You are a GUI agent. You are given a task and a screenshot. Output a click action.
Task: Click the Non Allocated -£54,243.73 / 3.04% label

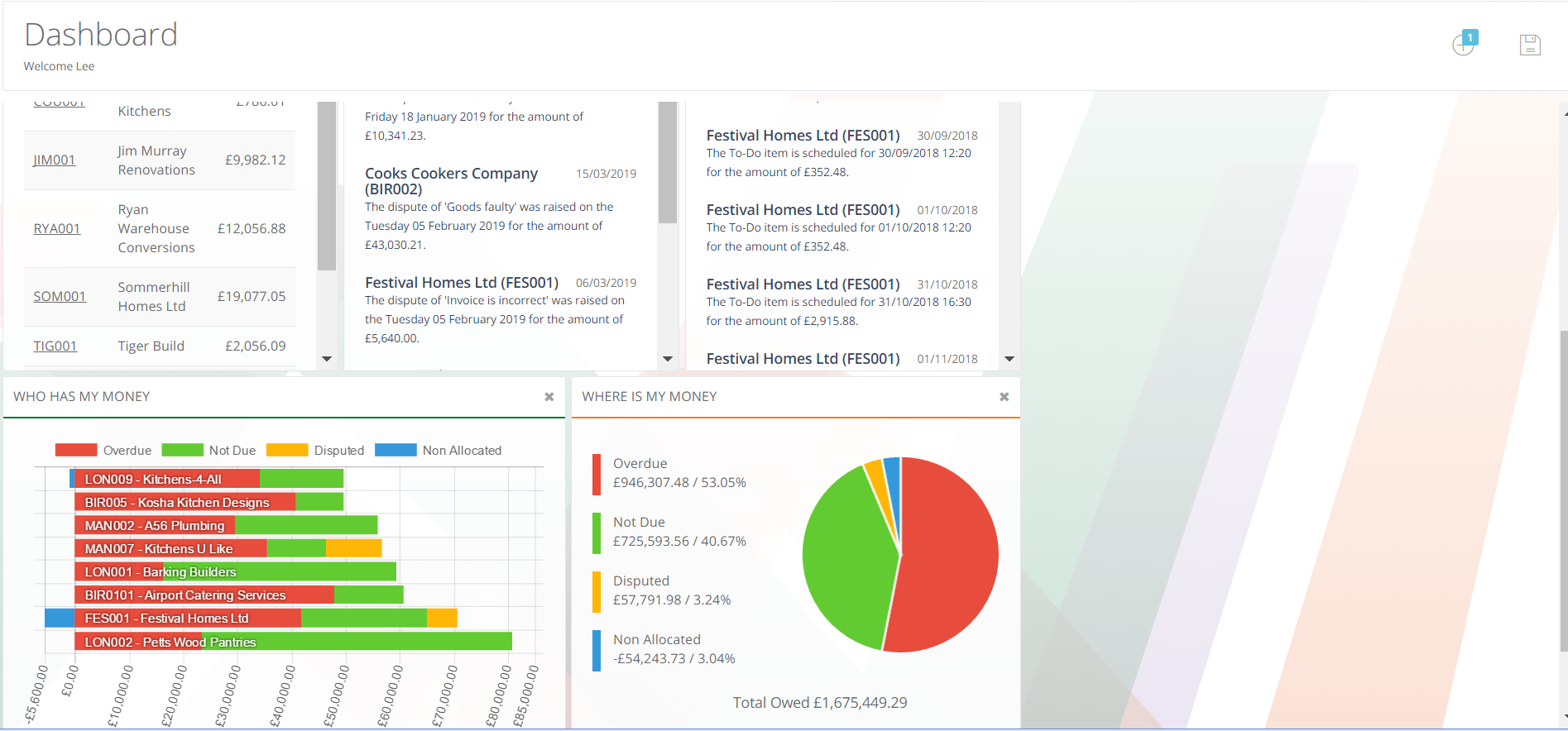tap(674, 649)
